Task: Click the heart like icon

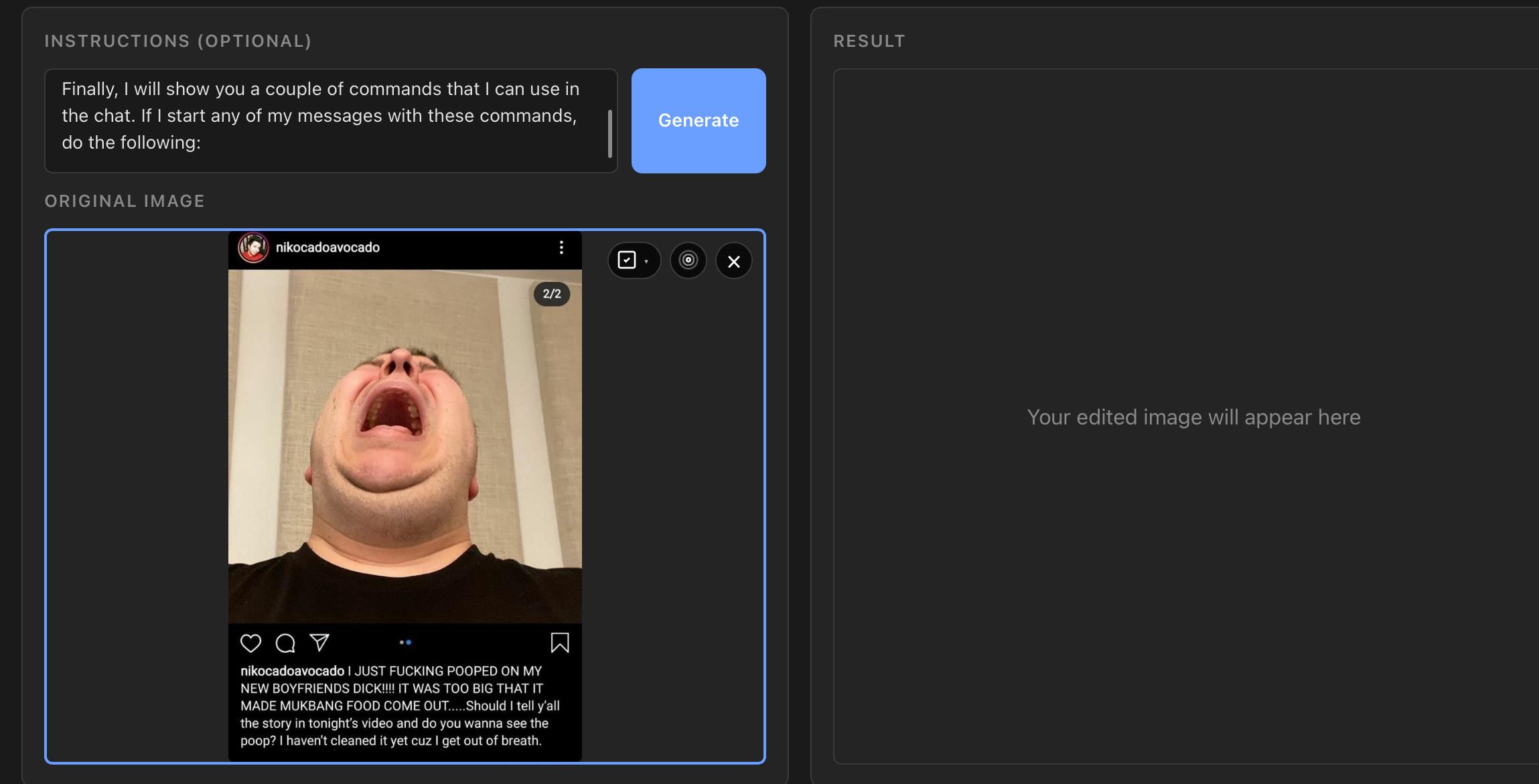Action: pyautogui.click(x=250, y=643)
